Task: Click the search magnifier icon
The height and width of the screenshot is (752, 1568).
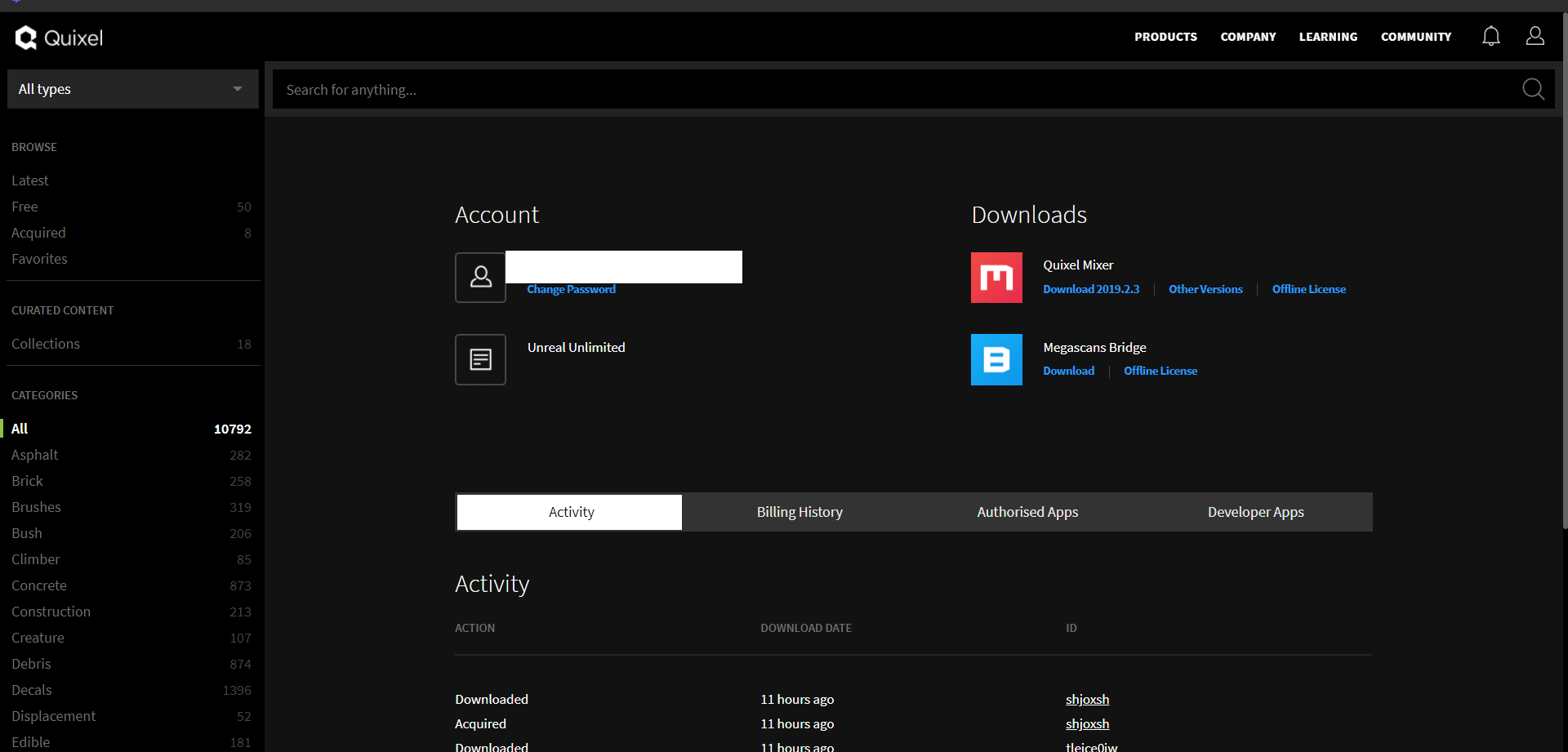Action: point(1533,89)
